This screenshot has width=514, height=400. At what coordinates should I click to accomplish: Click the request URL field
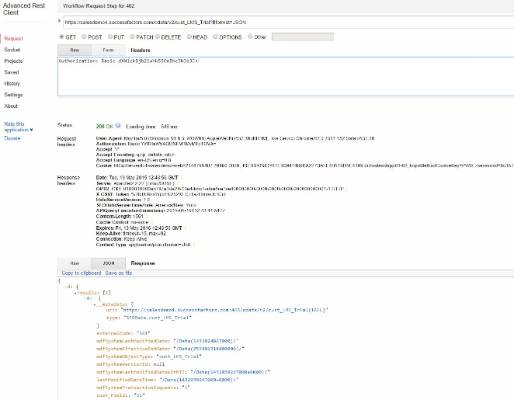point(288,22)
